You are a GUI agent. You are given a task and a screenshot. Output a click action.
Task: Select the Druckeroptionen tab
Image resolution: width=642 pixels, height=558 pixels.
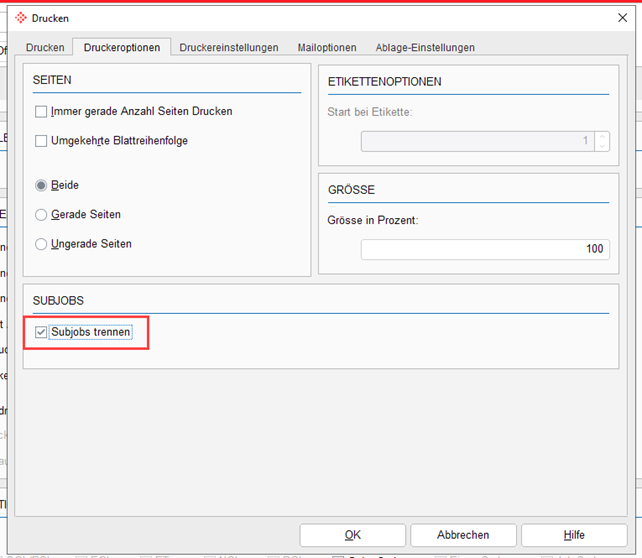tap(122, 47)
